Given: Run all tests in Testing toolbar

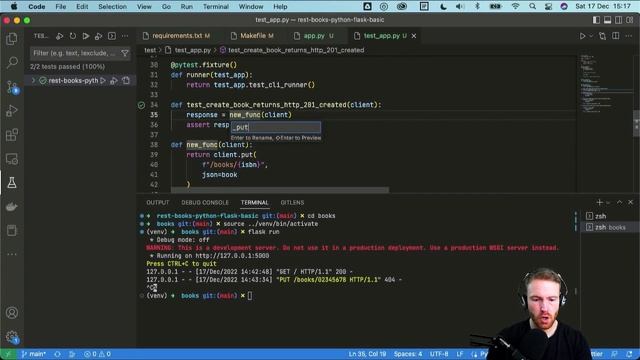Looking at the screenshot, I should [86, 36].
